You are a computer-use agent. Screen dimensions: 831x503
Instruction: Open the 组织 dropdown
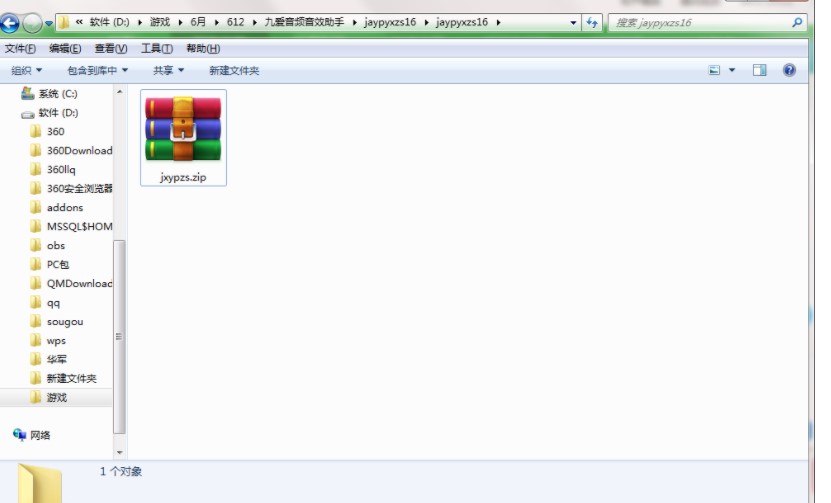26,70
